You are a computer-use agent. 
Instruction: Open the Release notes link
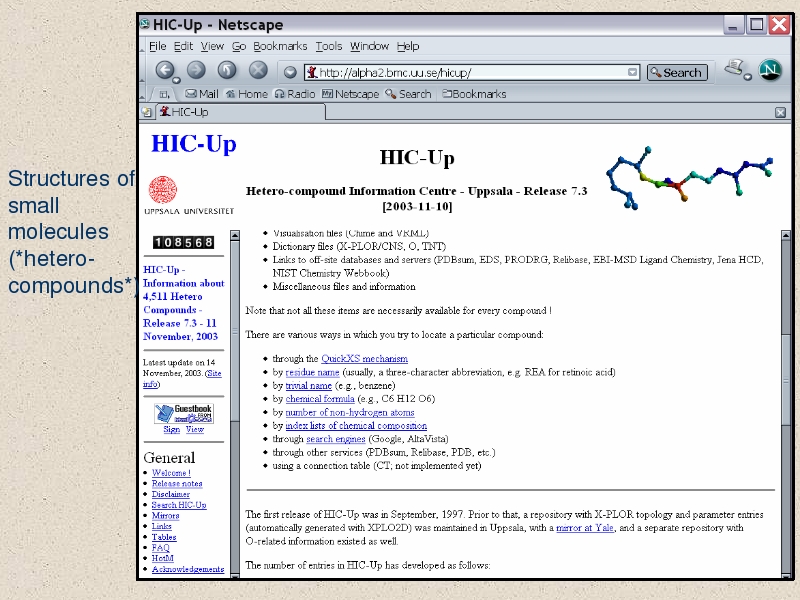(x=177, y=484)
